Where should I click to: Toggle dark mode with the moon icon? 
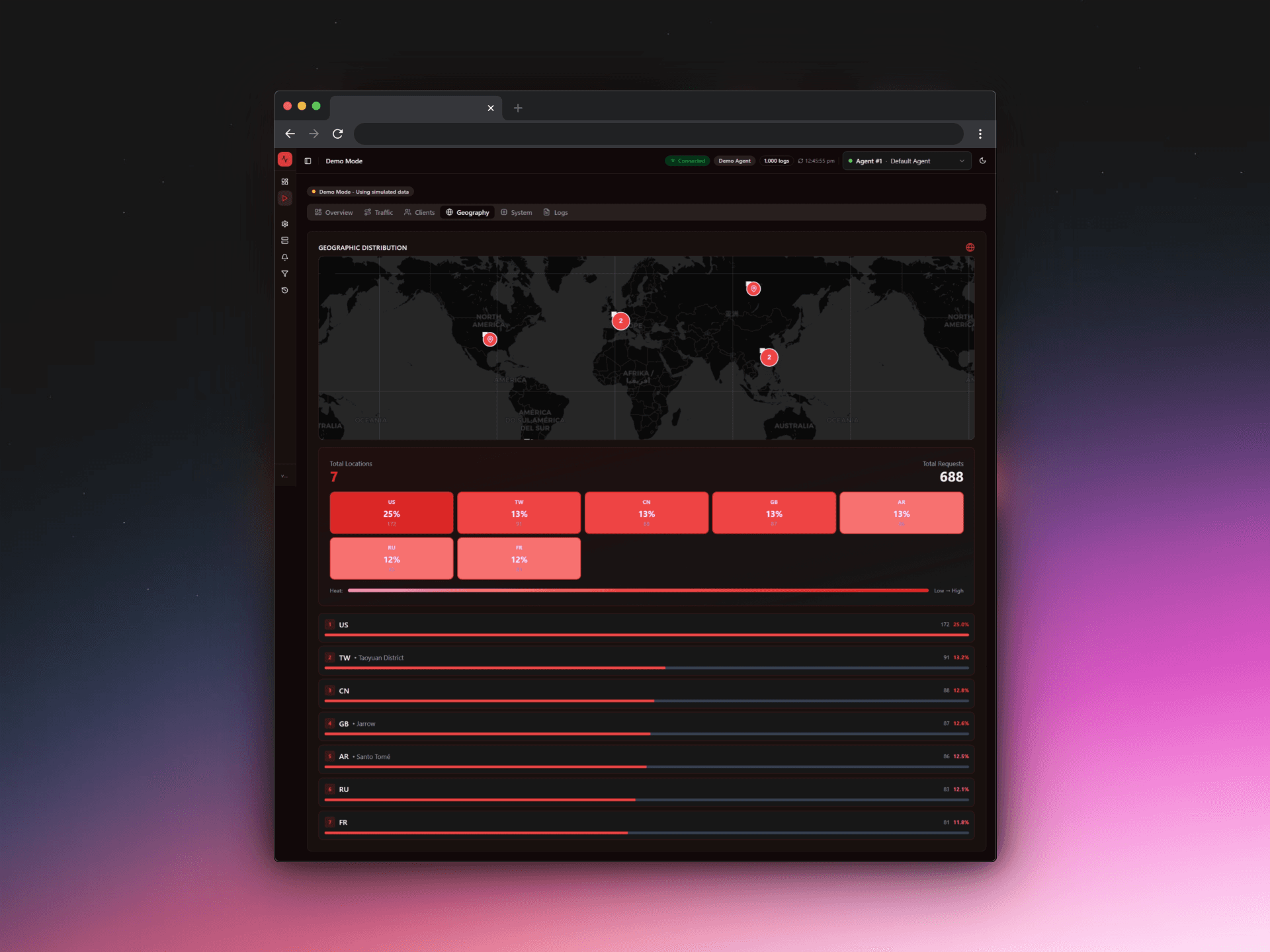(982, 161)
